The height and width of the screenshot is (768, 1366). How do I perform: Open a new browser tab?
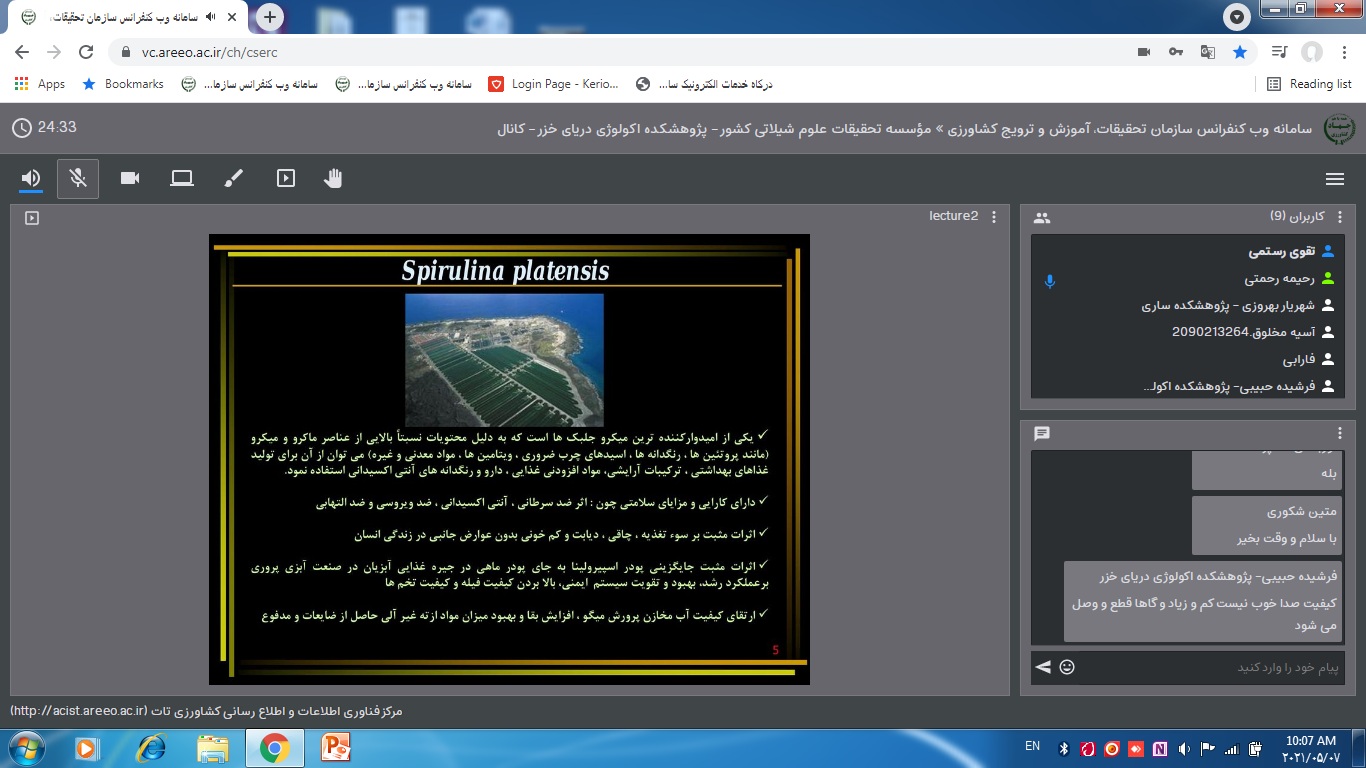point(270,17)
